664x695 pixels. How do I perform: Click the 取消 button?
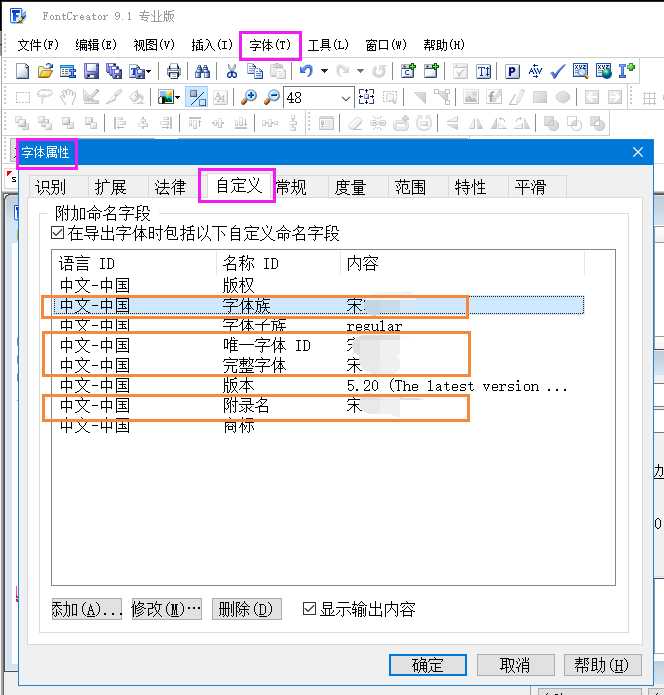[x=515, y=665]
